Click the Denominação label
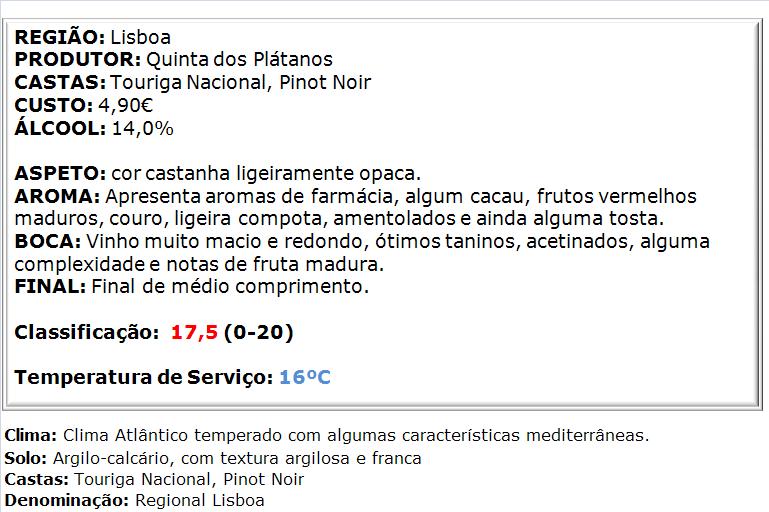The height and width of the screenshot is (512, 769). (x=67, y=501)
